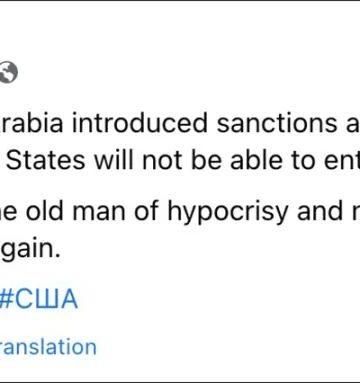Image resolution: width=360 pixels, height=383 pixels.
Task: Click the word "be" before able
Action: coord(206,161)
